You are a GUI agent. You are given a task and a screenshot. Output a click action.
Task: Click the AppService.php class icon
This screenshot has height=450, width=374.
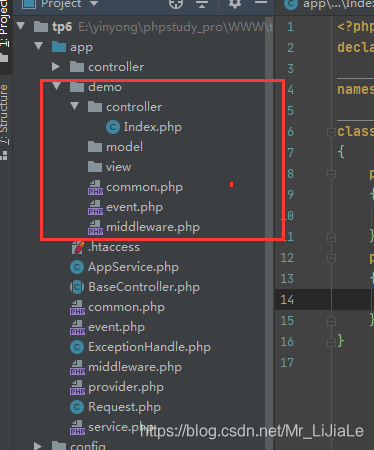click(x=77, y=267)
